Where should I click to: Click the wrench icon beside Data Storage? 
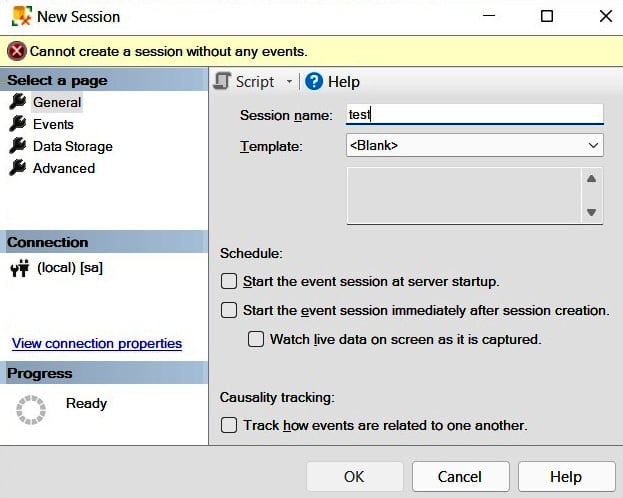click(17, 146)
